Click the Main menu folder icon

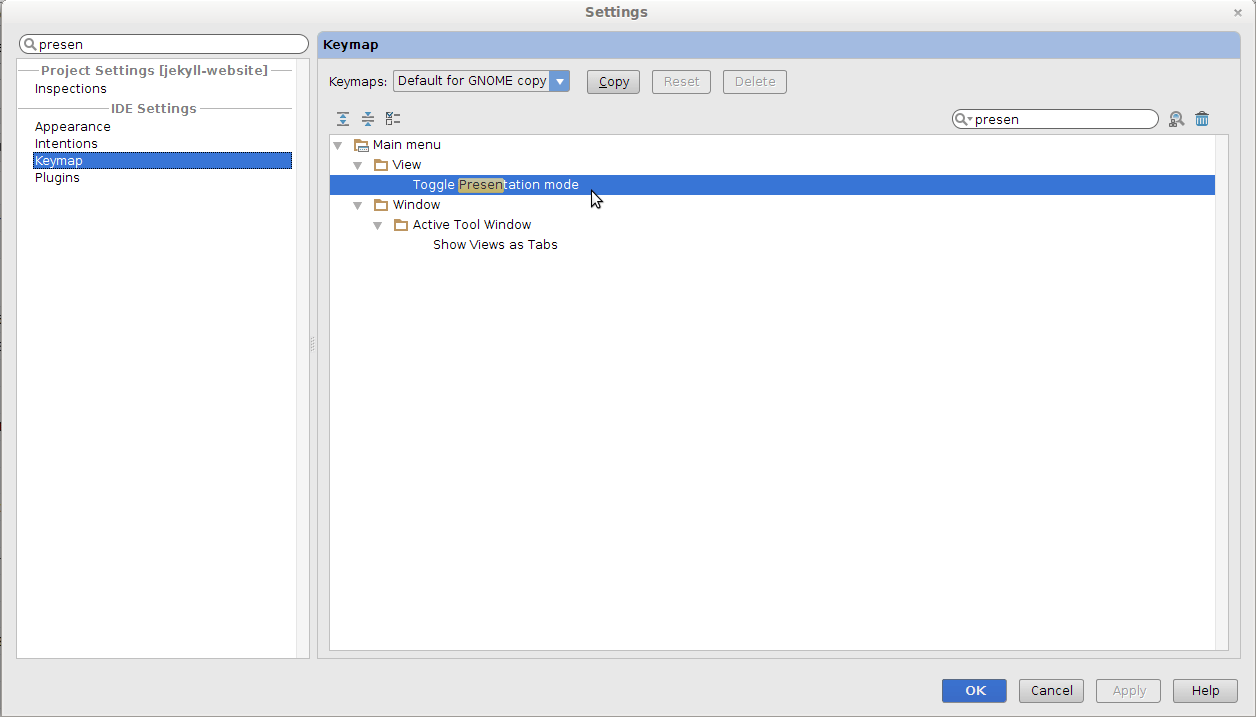pos(361,145)
